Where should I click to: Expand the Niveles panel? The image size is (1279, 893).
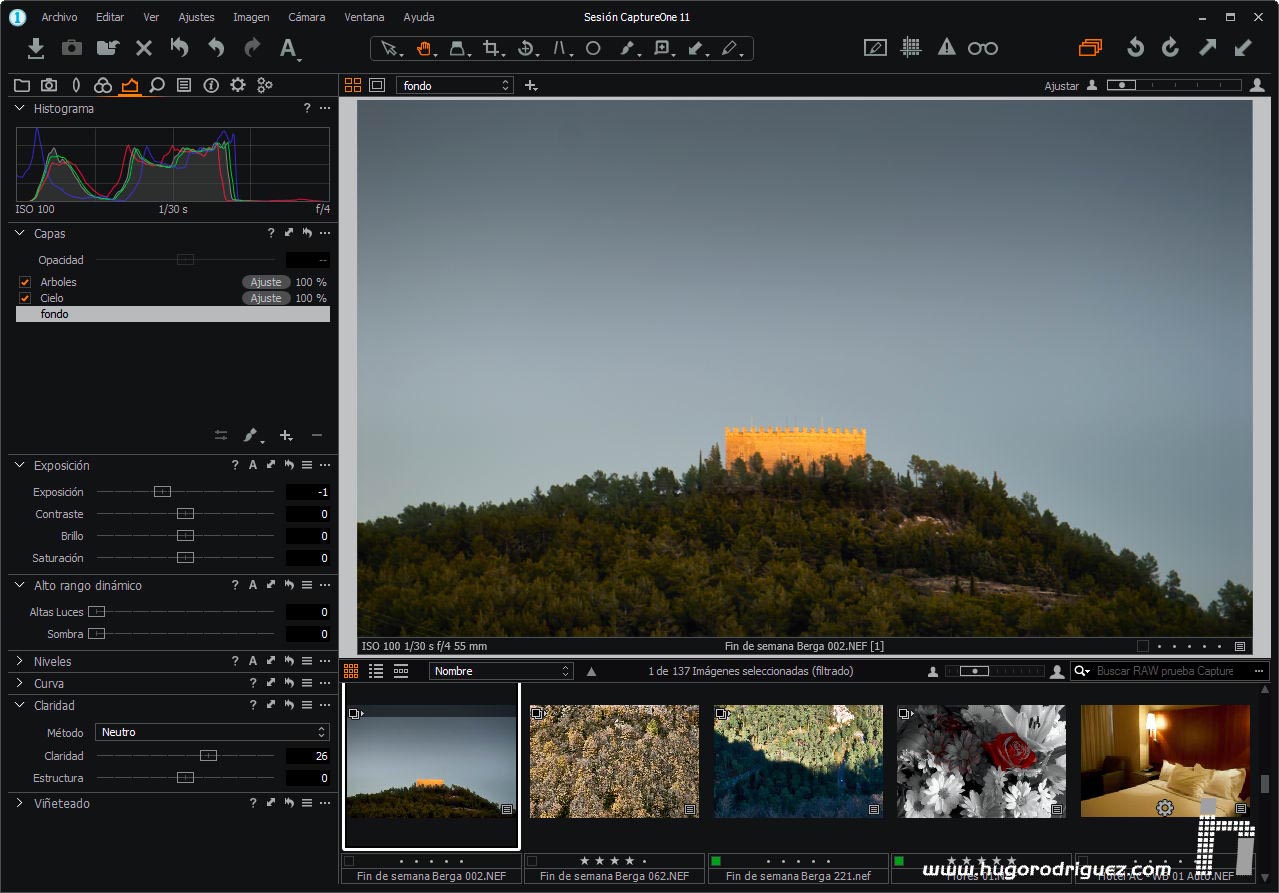[x=20, y=661]
